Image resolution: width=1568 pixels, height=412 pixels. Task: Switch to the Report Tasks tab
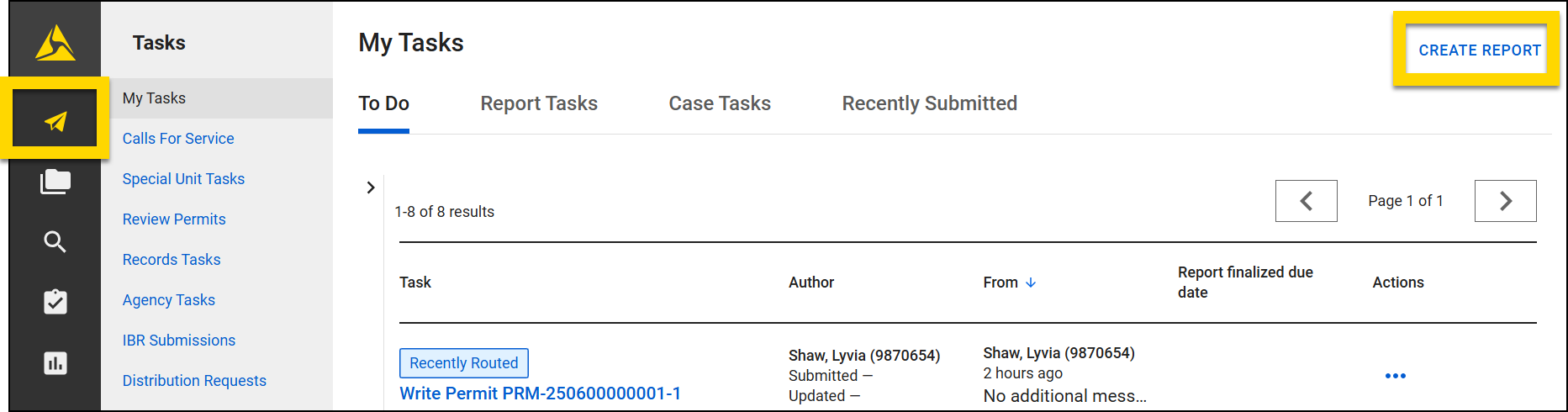(x=539, y=103)
